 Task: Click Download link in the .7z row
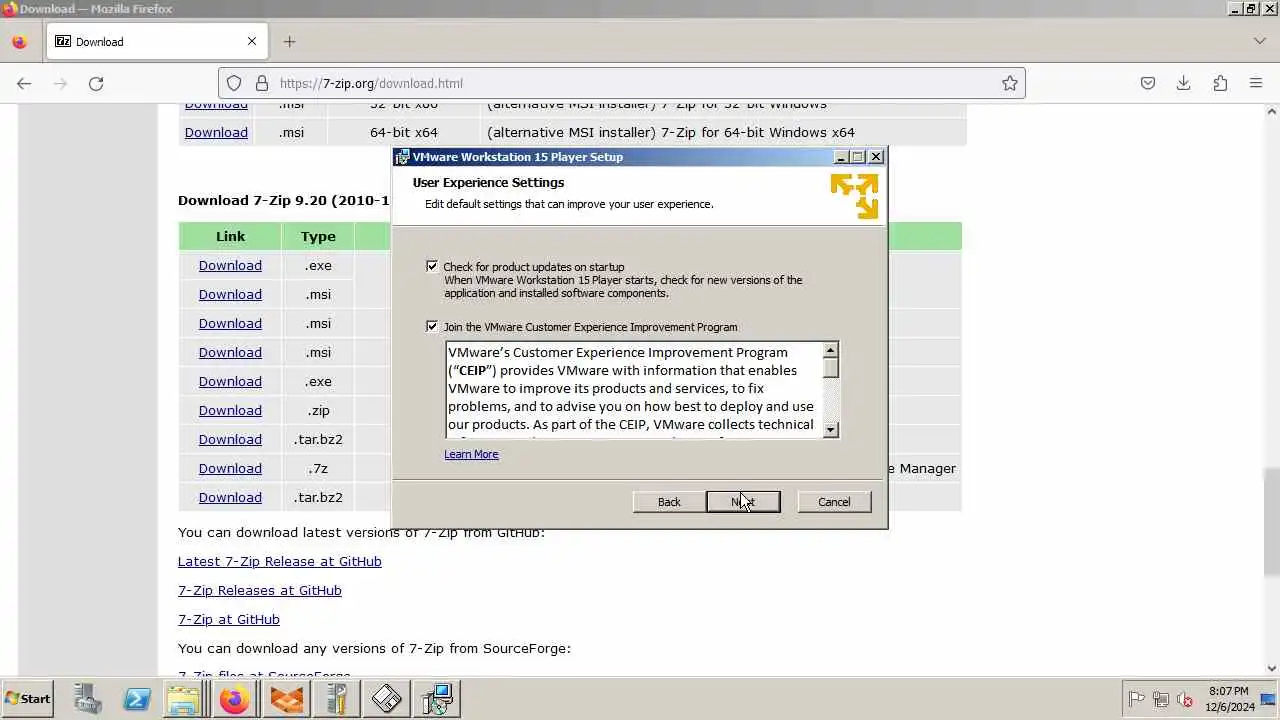click(230, 468)
